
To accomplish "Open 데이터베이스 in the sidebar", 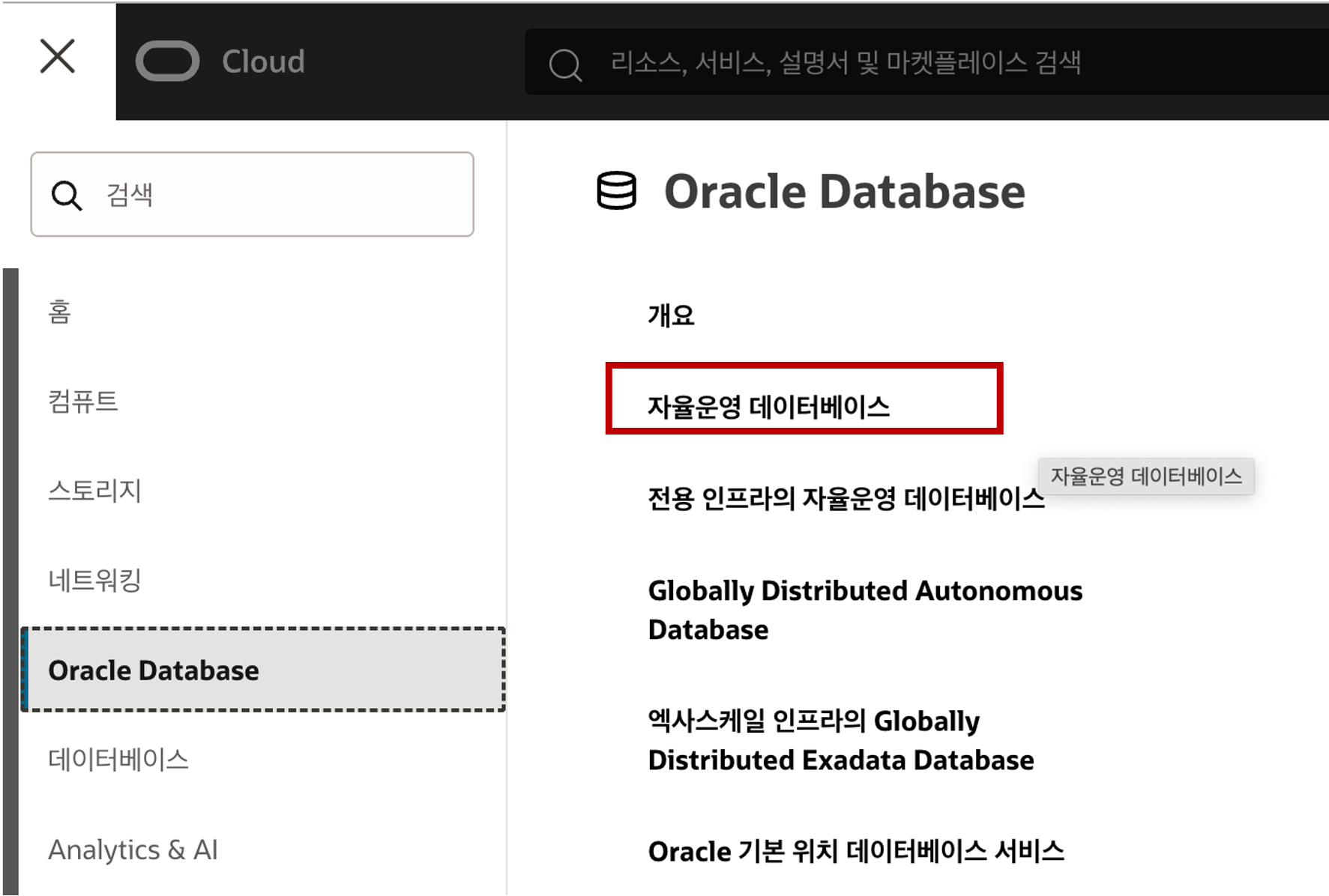I will (x=118, y=760).
